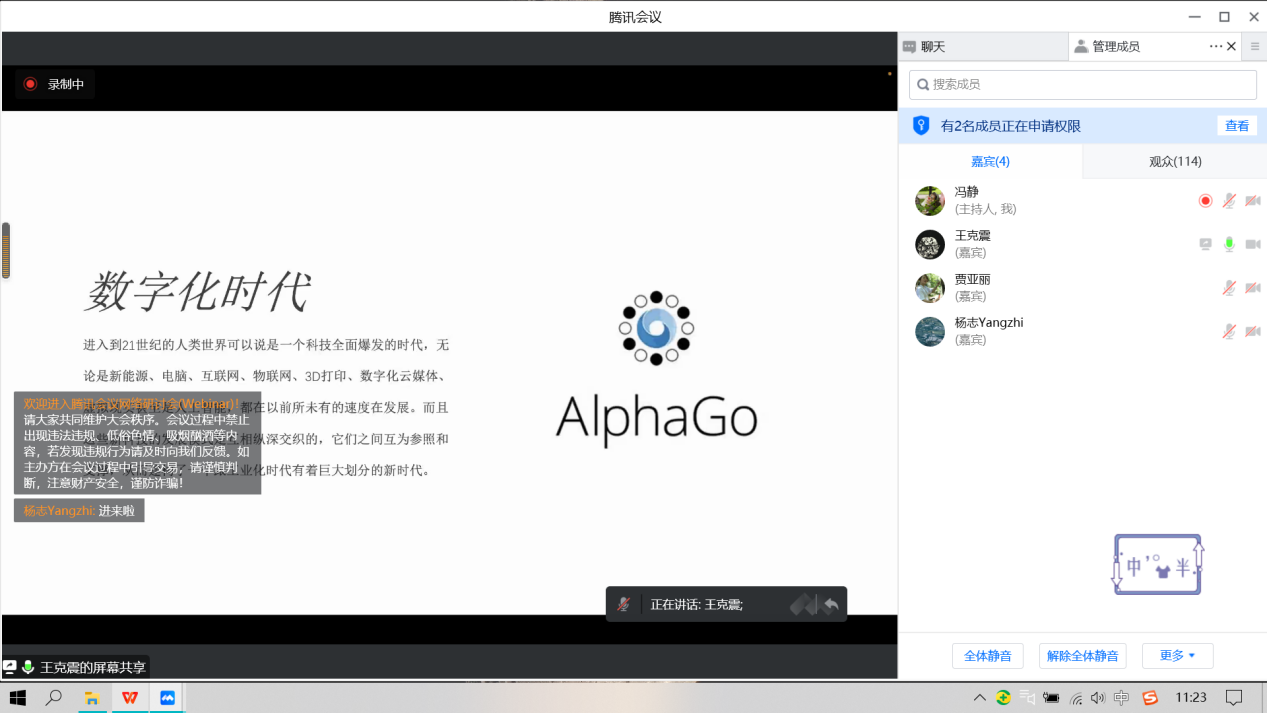Open WPS Office from the taskbar

coord(129,697)
